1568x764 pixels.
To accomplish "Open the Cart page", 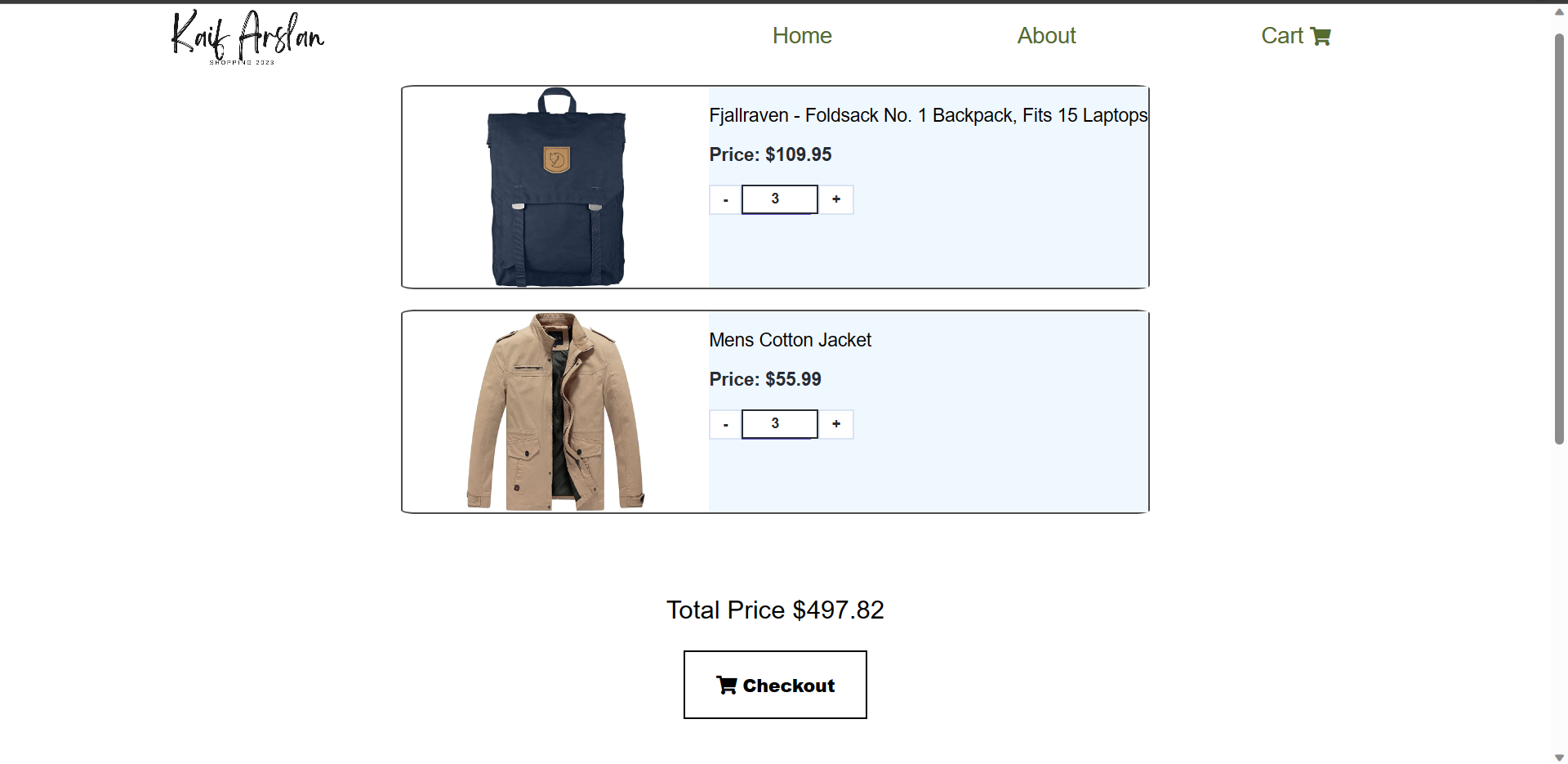I will coord(1281,35).
